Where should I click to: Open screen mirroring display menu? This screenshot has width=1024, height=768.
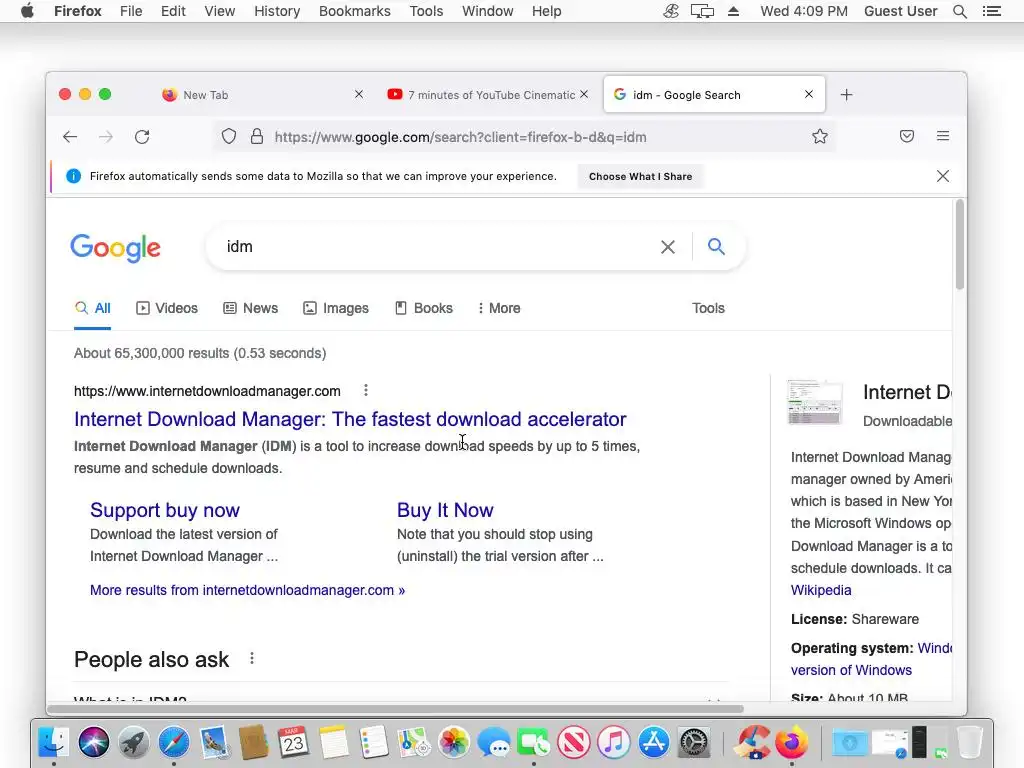702,11
